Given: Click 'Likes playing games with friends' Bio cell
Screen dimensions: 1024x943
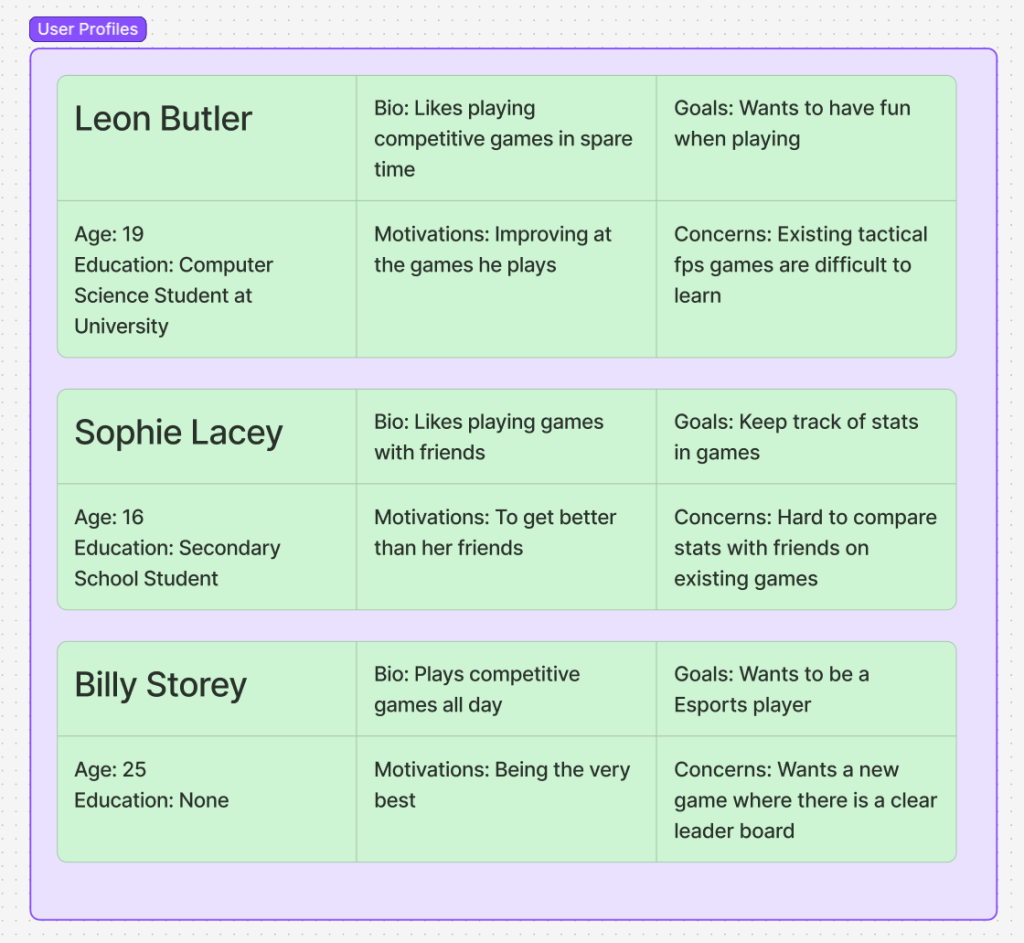Looking at the screenshot, I should pyautogui.click(x=505, y=436).
